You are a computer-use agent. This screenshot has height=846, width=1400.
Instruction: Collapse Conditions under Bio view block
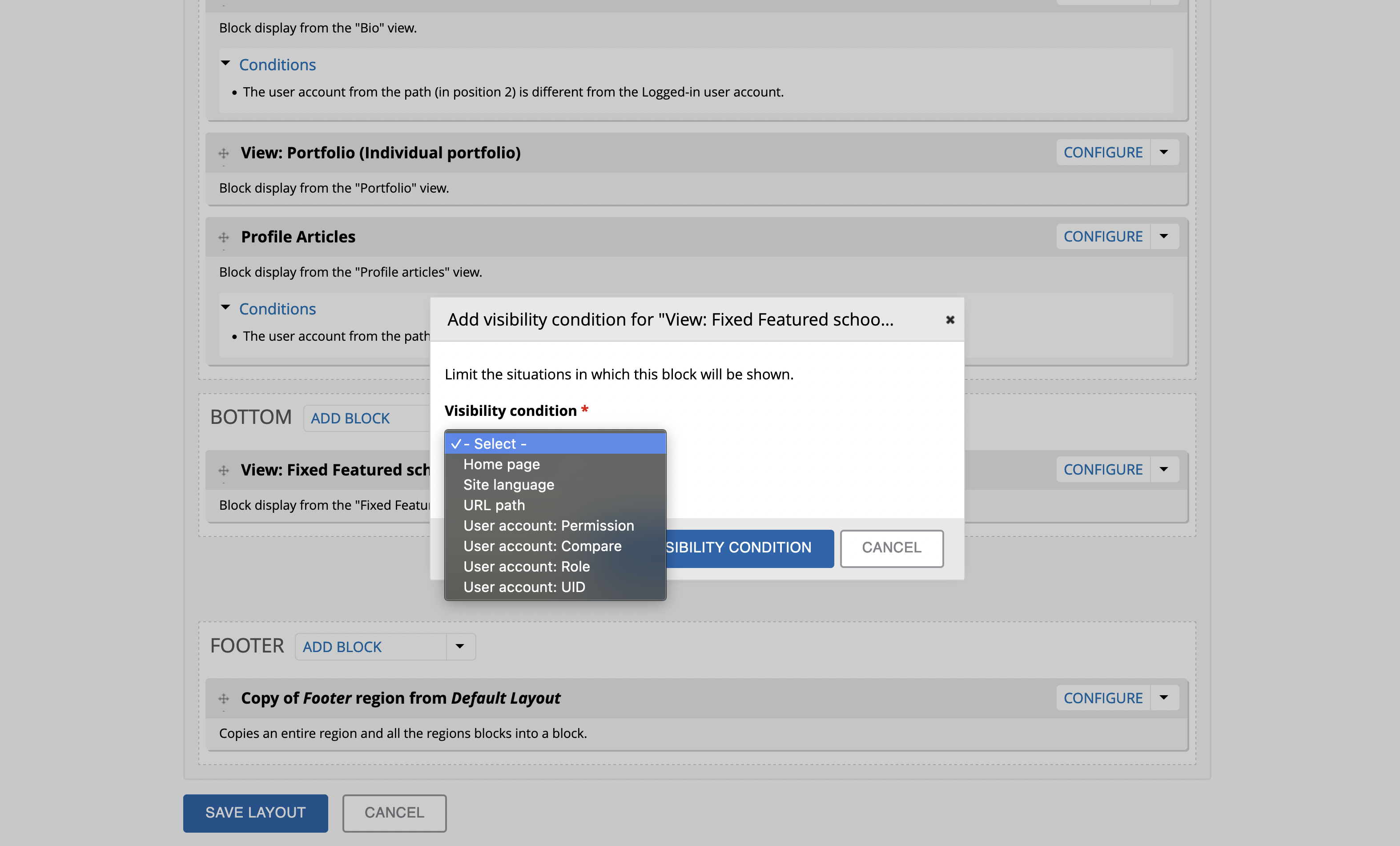coord(277,65)
